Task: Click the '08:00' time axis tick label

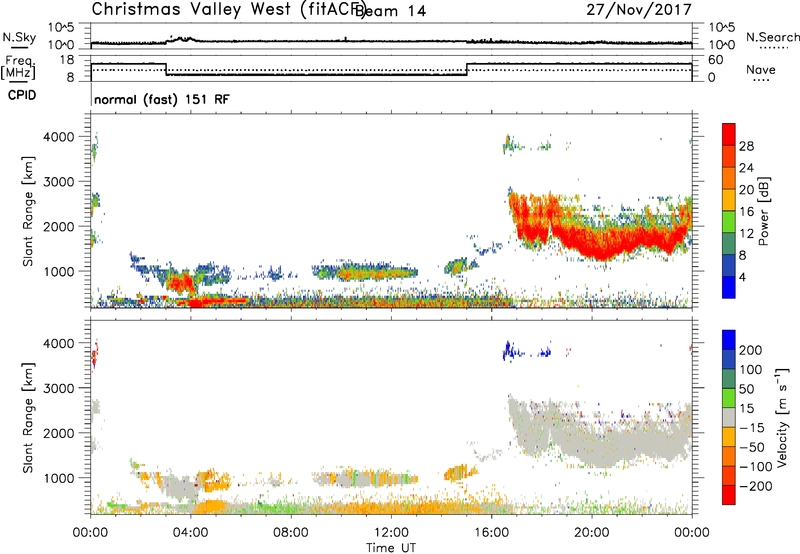Action: tap(290, 533)
